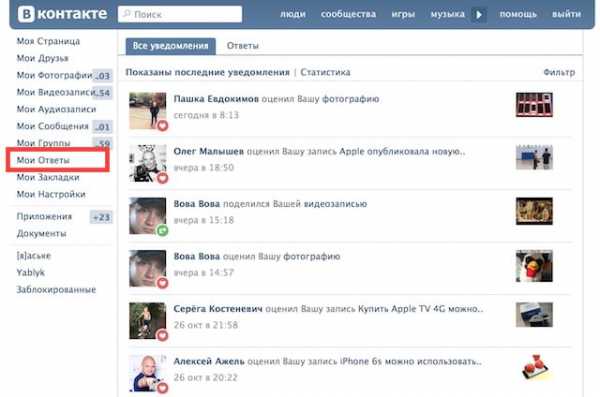Click Вова Вова avatar at 15:18 notification
The width and height of the screenshot is (600, 397).
(x=147, y=216)
